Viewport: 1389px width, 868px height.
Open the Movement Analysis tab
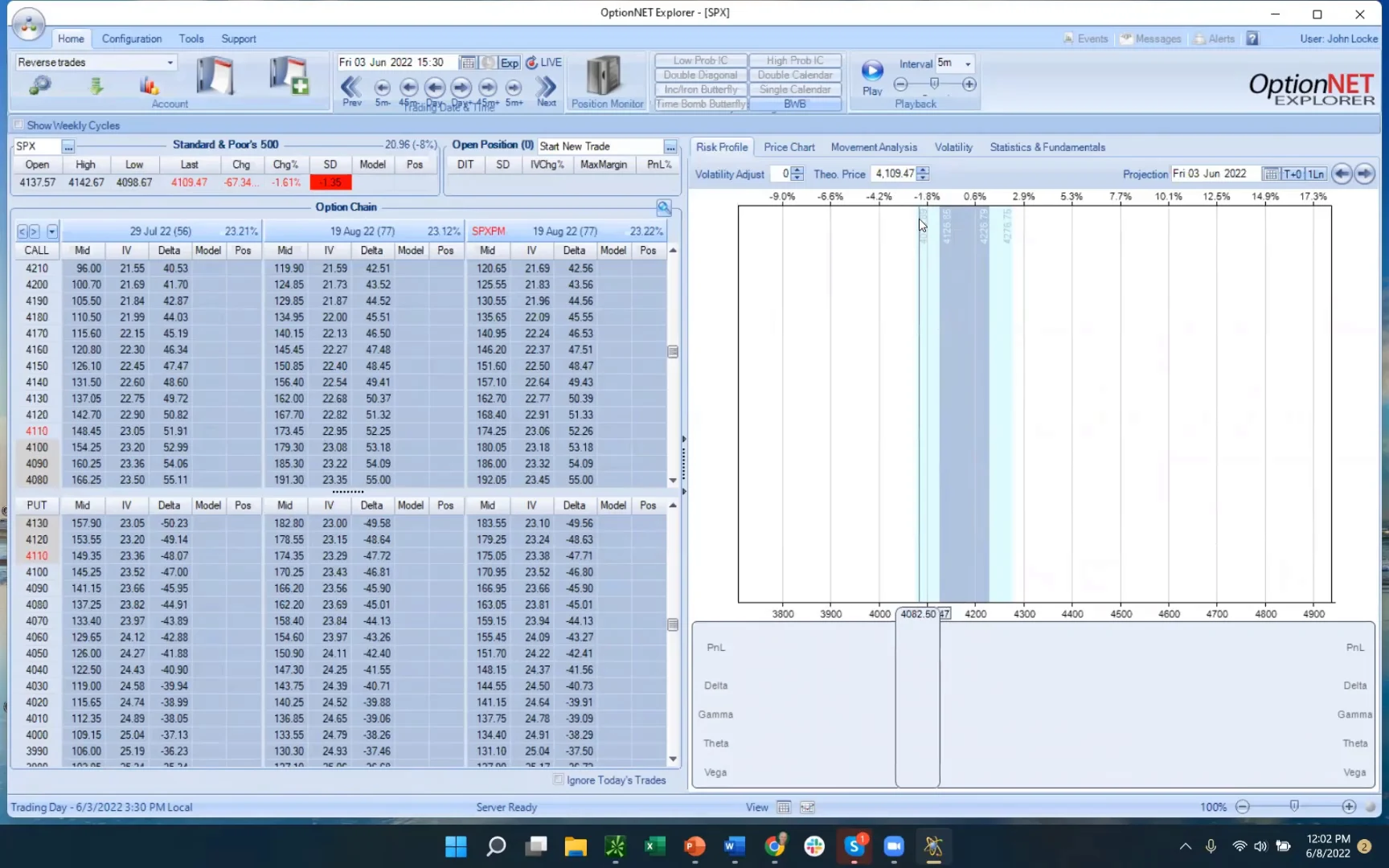pos(874,147)
